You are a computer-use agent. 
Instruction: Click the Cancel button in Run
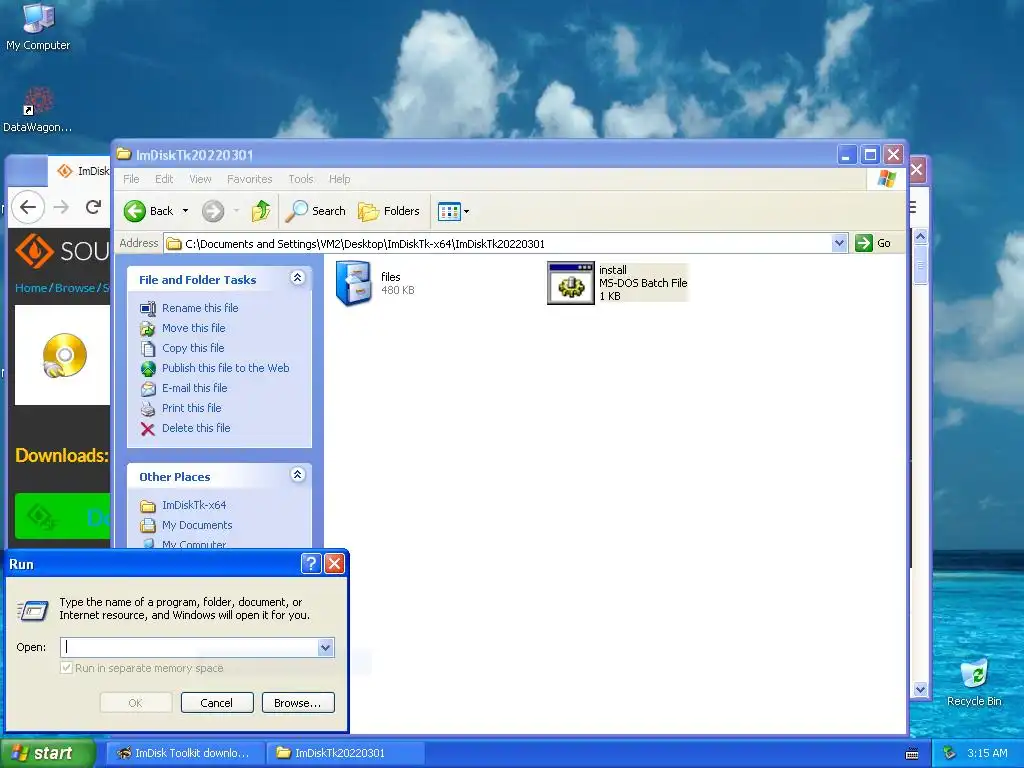(x=217, y=703)
